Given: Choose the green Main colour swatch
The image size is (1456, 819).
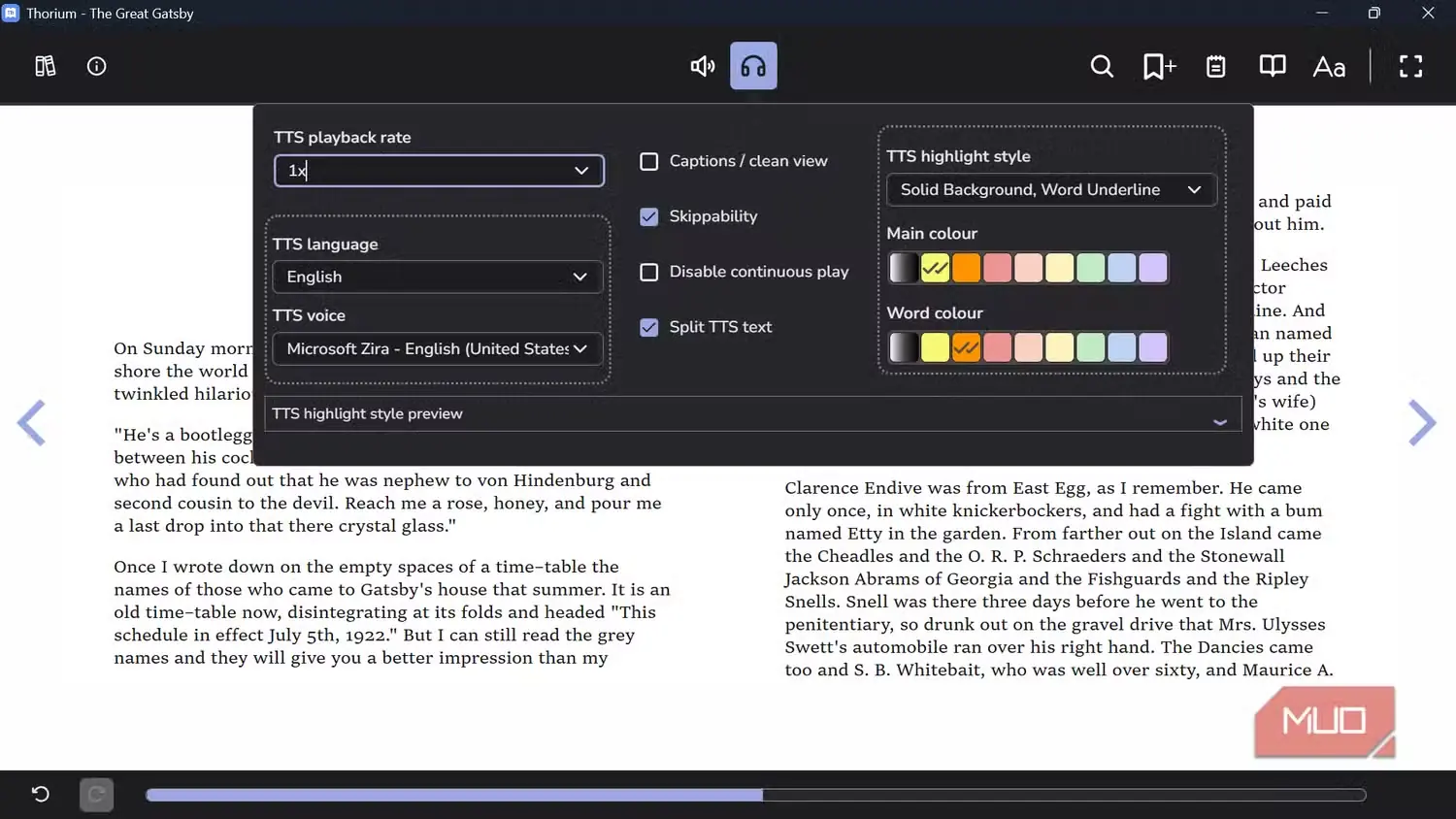Looking at the screenshot, I should [x=1090, y=268].
